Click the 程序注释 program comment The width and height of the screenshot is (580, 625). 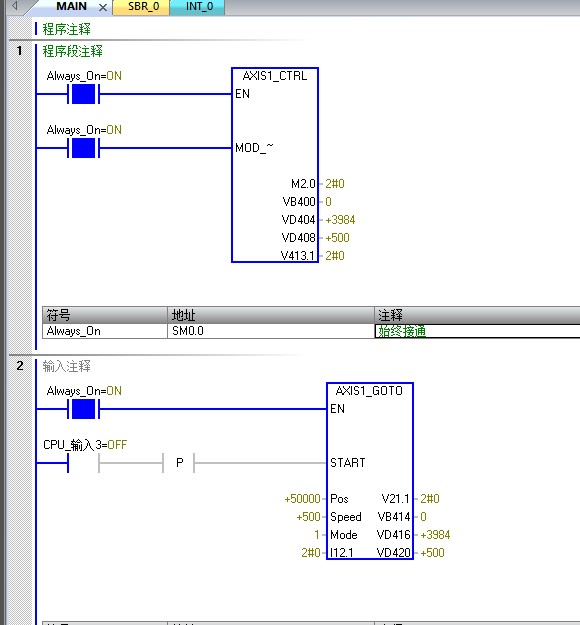67,29
